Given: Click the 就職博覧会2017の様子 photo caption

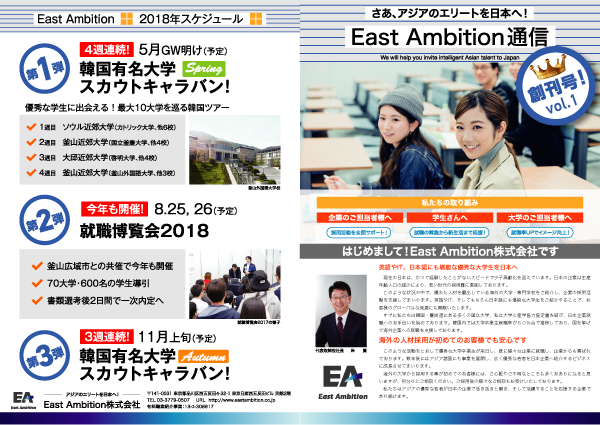Looking at the screenshot, I should 259,322.
